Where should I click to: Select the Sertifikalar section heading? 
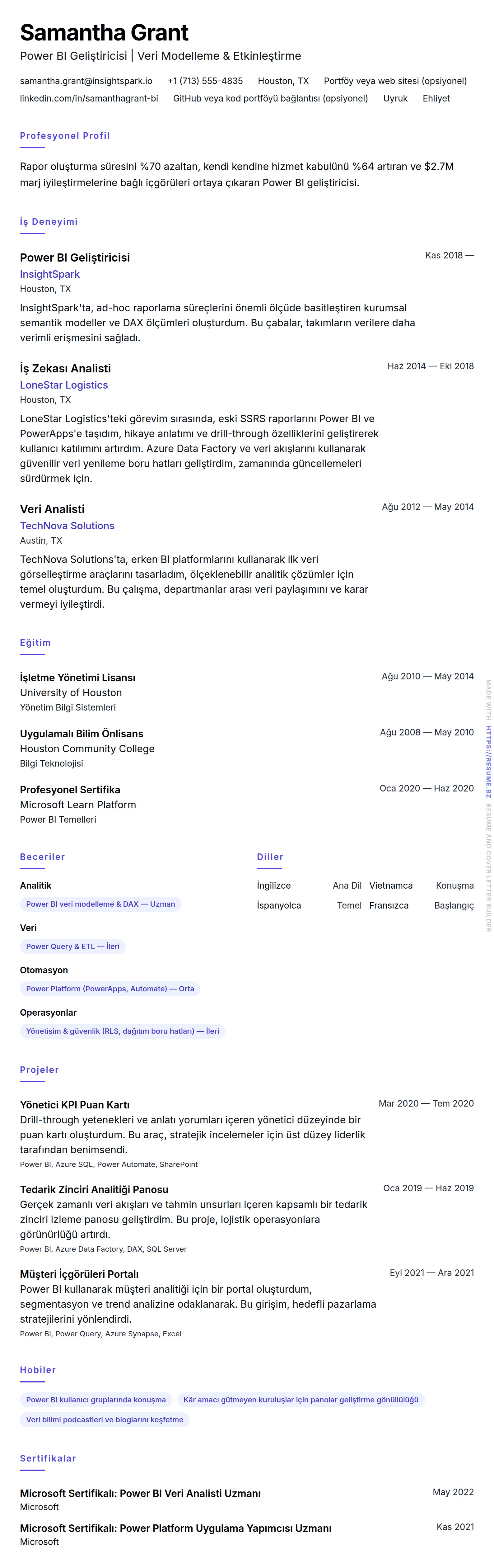tap(48, 1458)
